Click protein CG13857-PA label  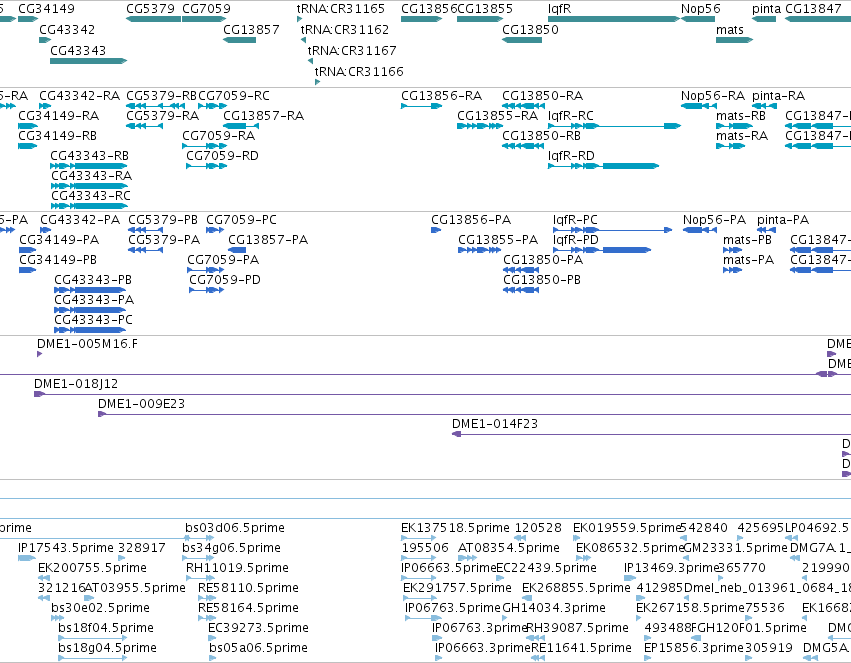[x=268, y=240]
